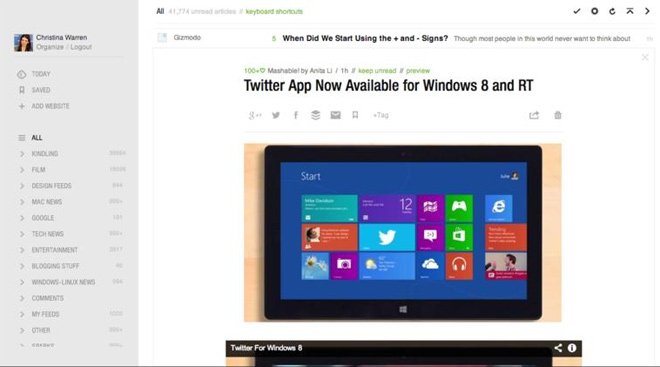Open the share arrow icon

tap(534, 115)
